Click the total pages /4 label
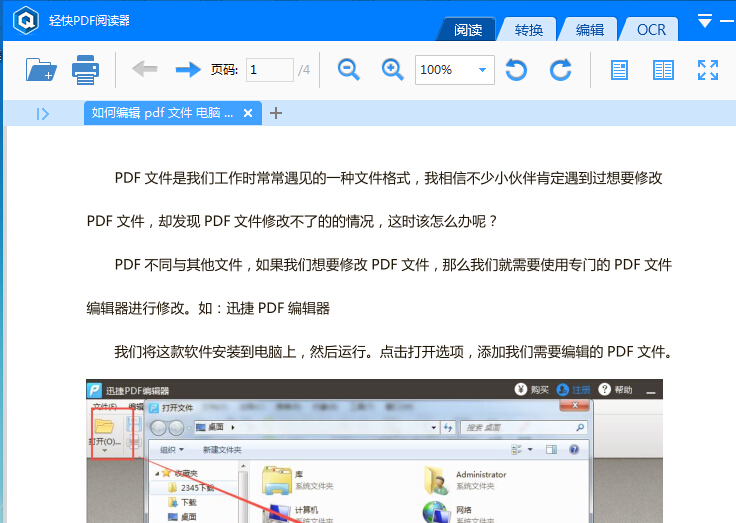Viewport: 736px width, 523px height. click(x=304, y=70)
